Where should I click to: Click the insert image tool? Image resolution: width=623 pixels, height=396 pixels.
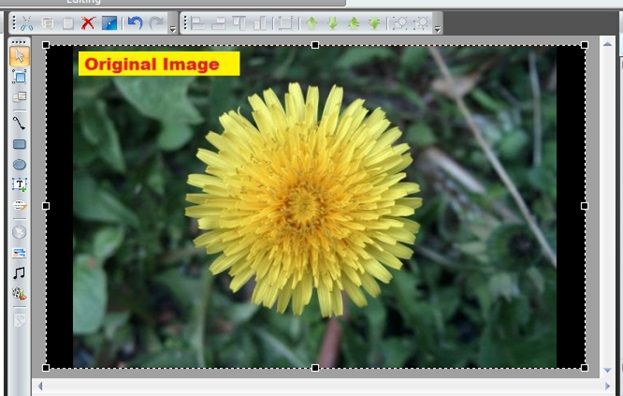[19, 252]
